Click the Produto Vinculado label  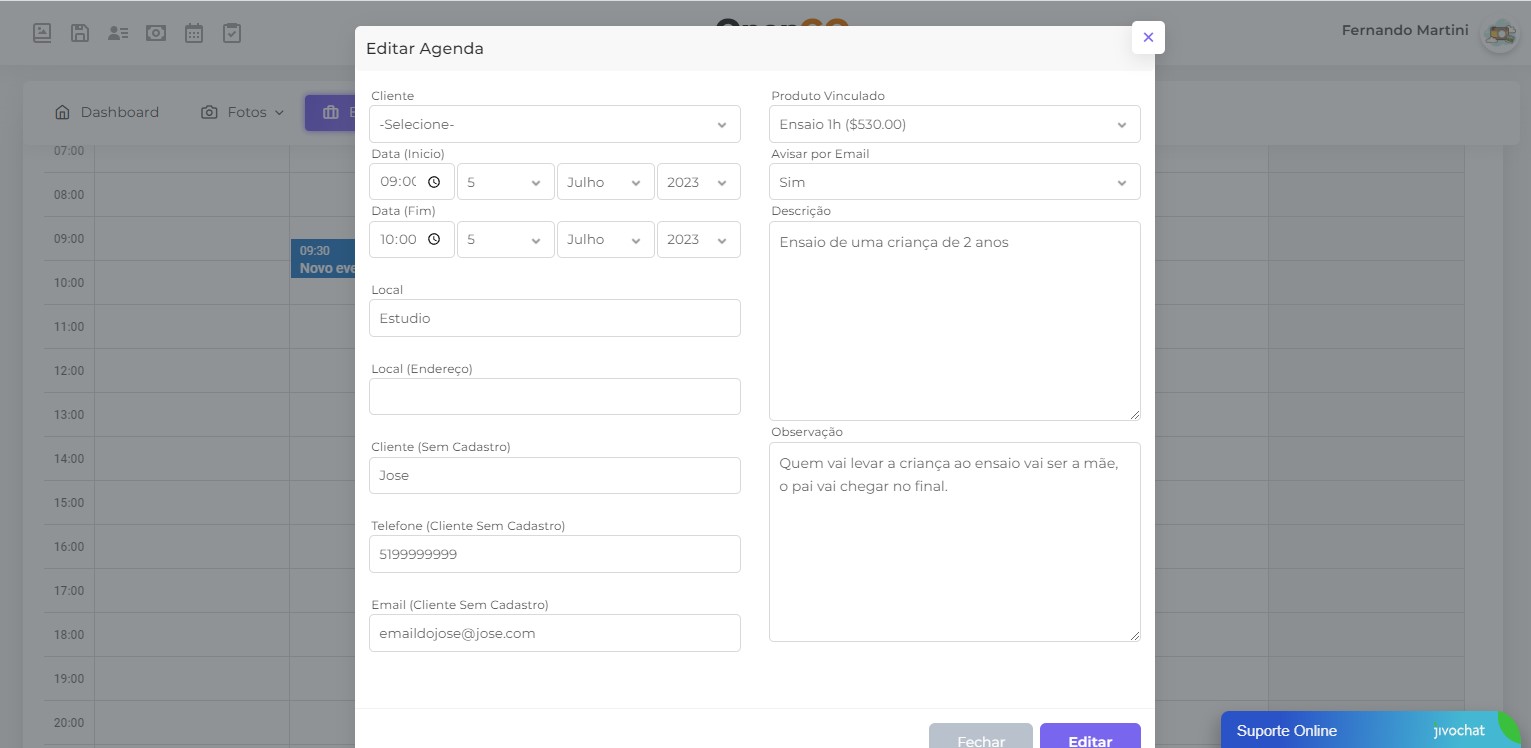click(828, 96)
